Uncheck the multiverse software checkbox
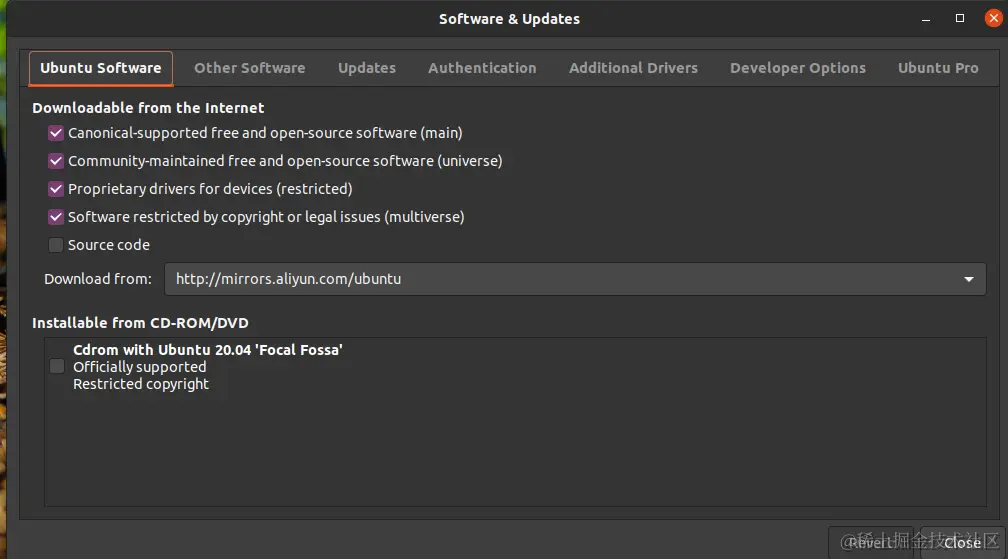Image resolution: width=1008 pixels, height=559 pixels. point(56,217)
